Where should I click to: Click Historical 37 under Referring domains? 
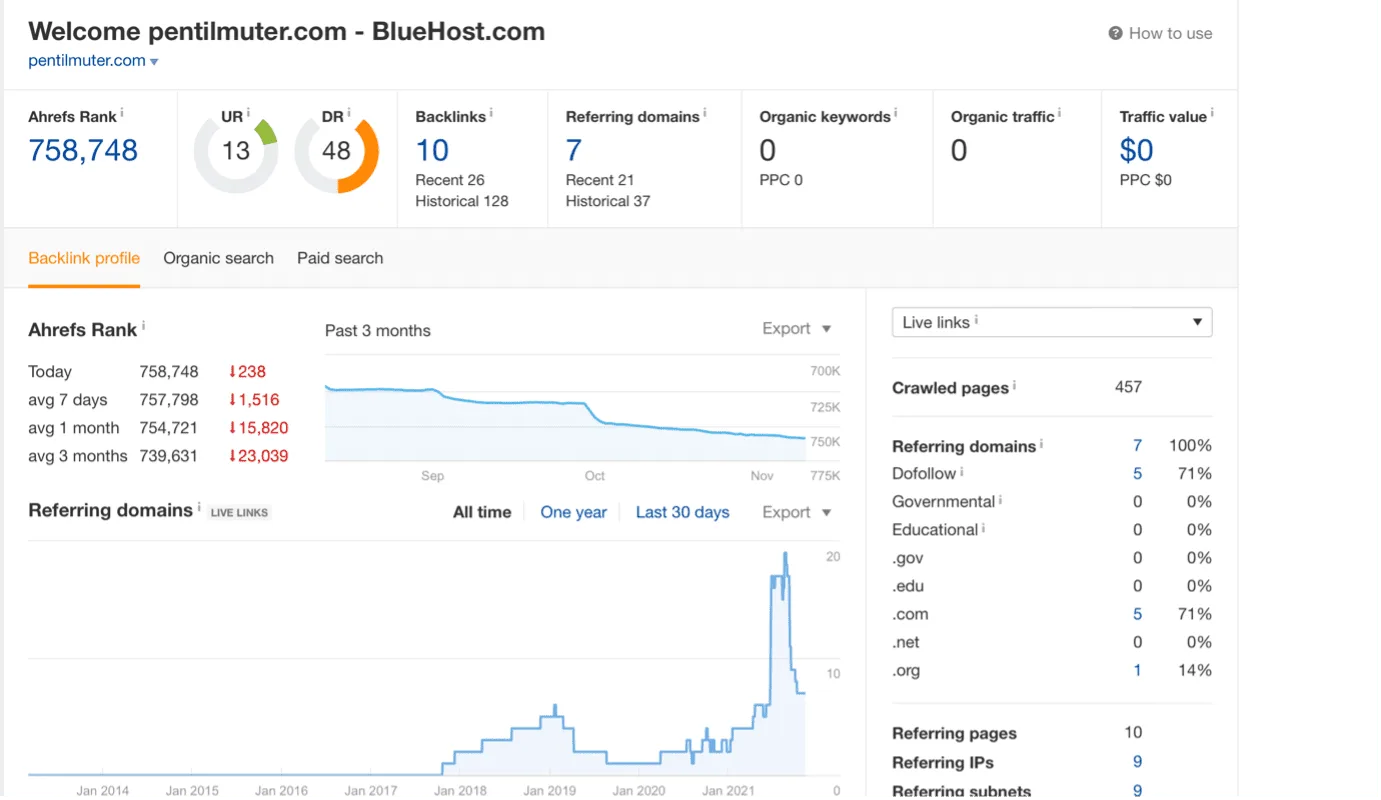click(x=608, y=201)
